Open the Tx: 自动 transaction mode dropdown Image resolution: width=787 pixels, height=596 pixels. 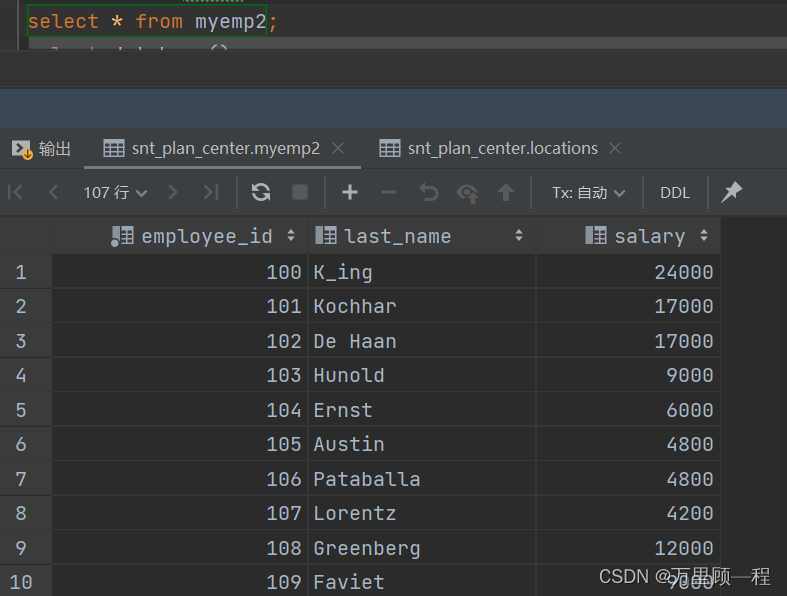[x=588, y=193]
